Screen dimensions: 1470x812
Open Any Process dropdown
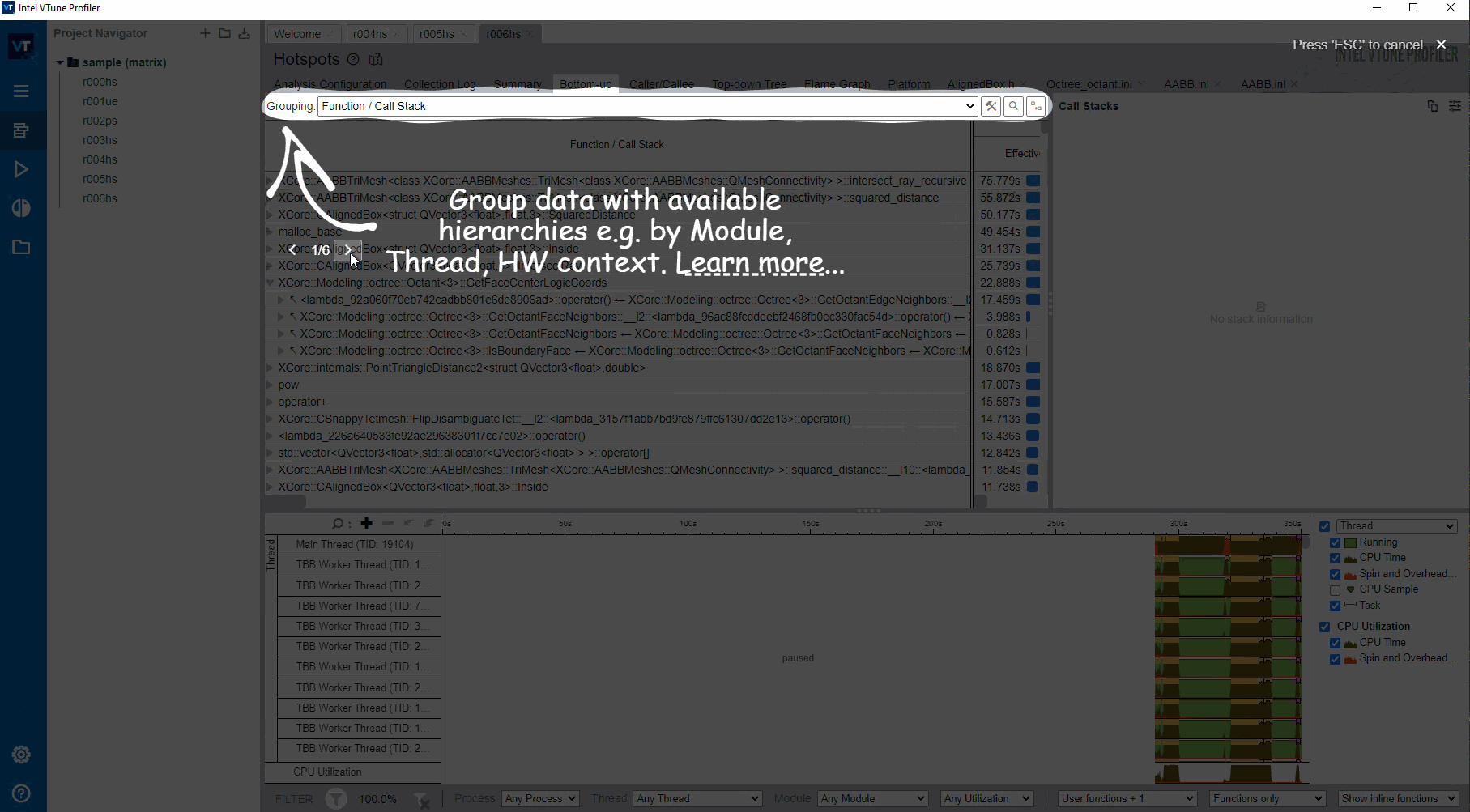coord(540,798)
